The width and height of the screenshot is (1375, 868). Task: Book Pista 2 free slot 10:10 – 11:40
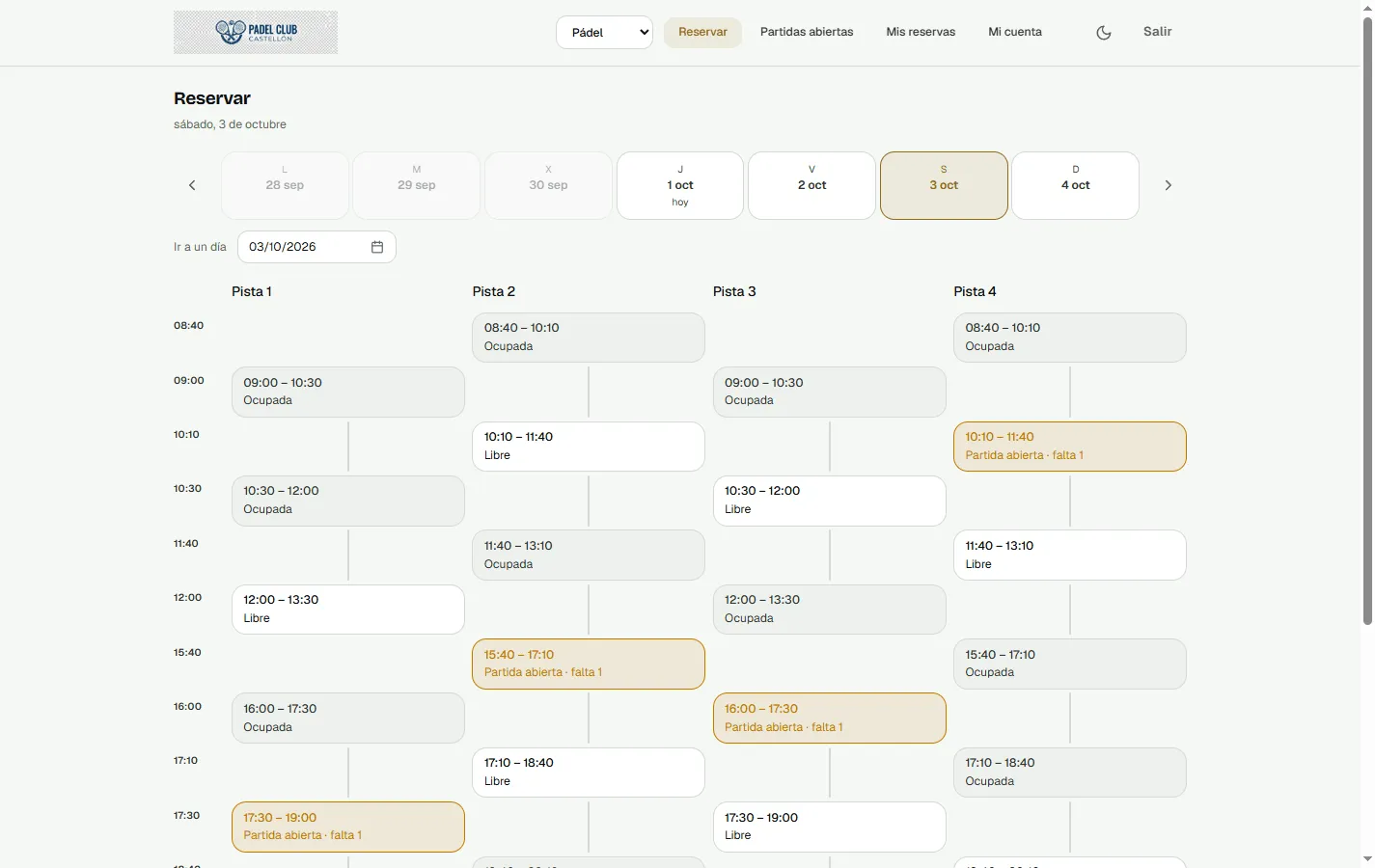pos(589,447)
